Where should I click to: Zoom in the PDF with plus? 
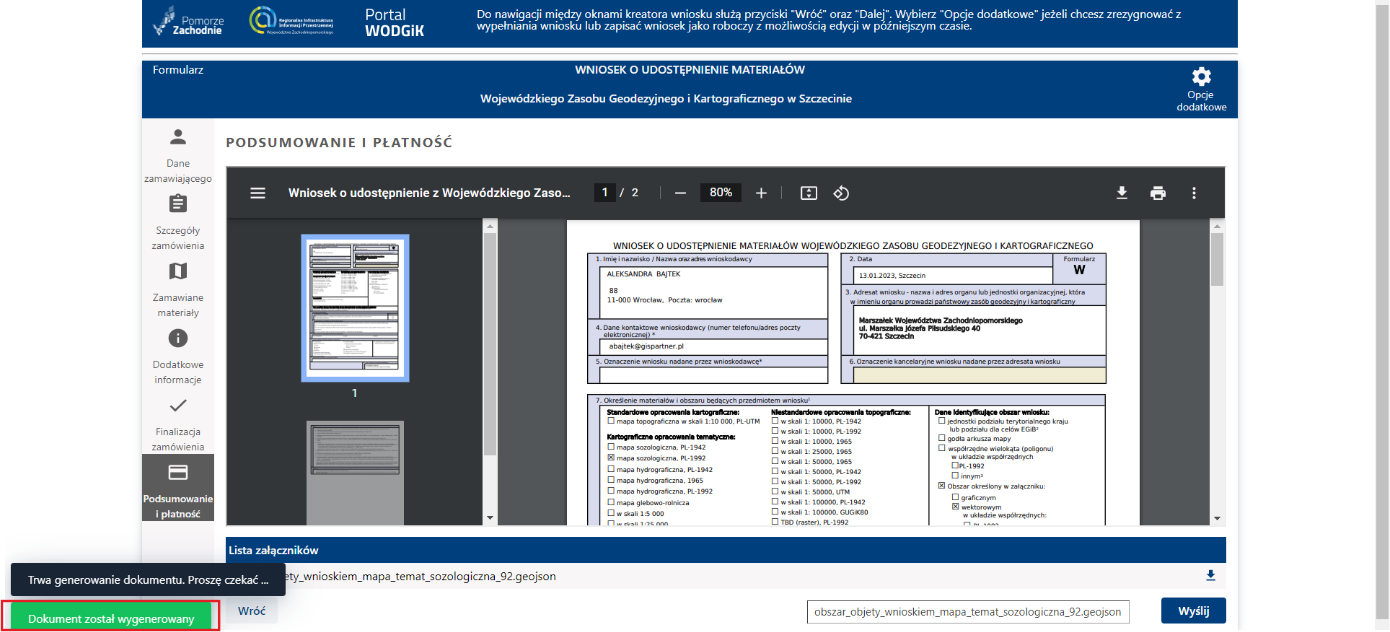click(761, 193)
